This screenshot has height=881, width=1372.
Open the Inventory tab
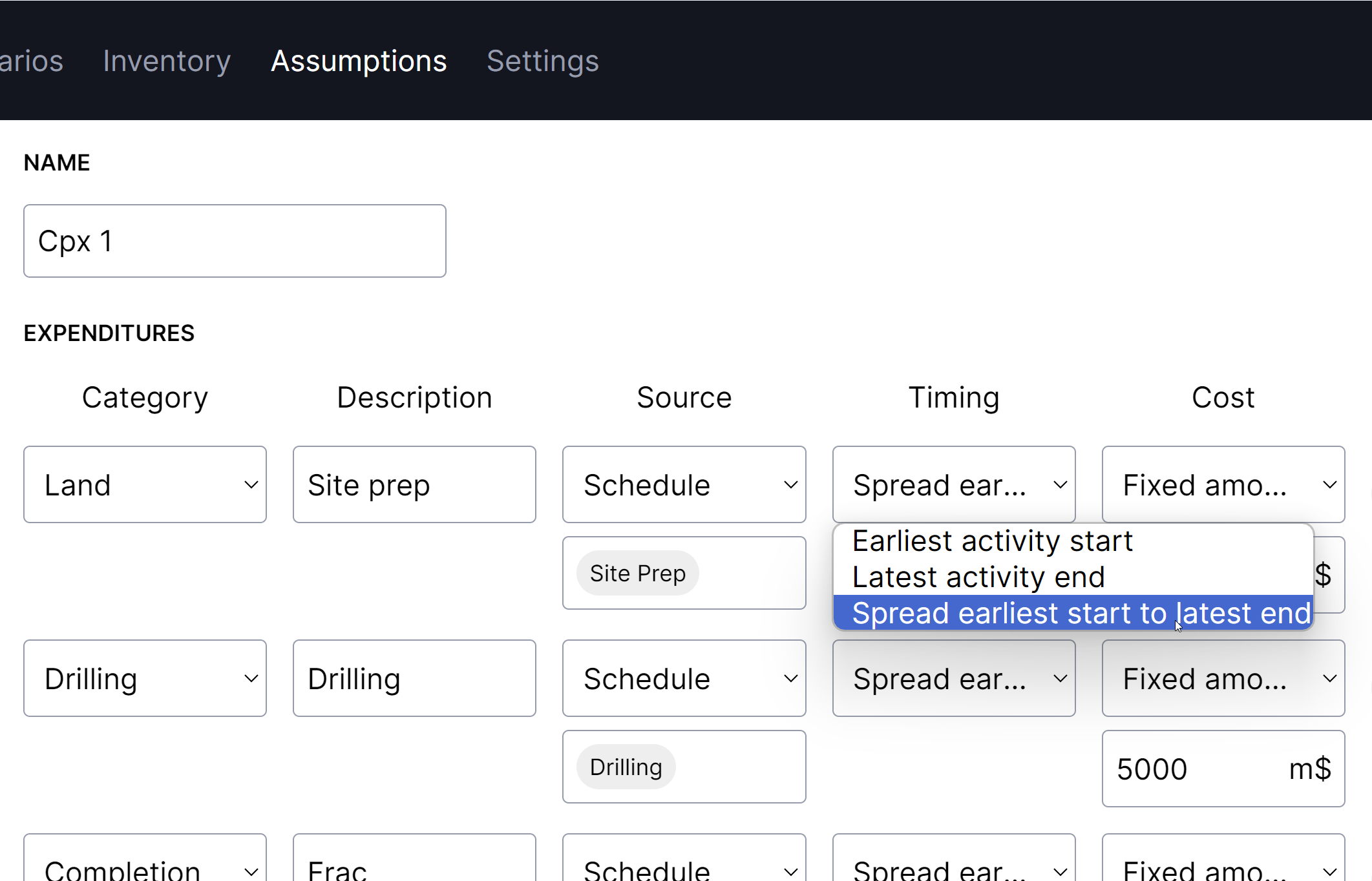(166, 61)
